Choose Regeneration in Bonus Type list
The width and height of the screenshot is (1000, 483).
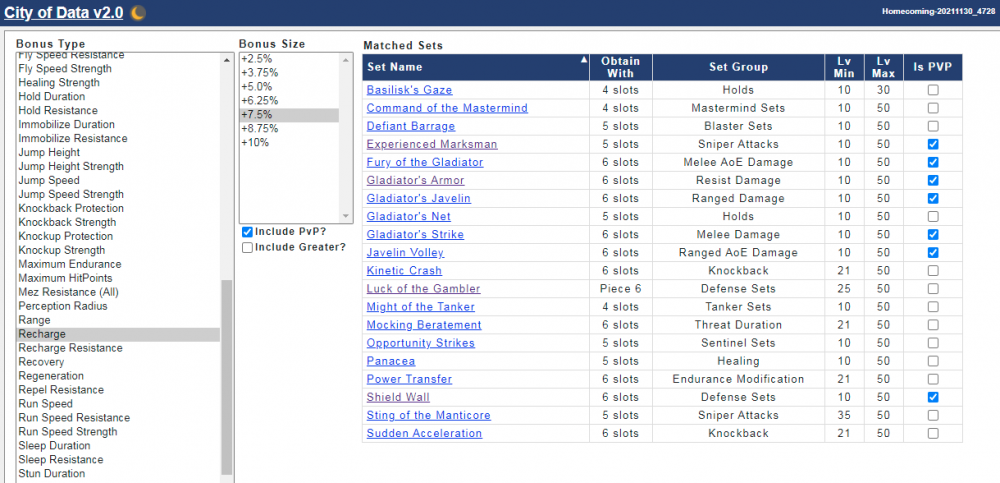tap(53, 376)
